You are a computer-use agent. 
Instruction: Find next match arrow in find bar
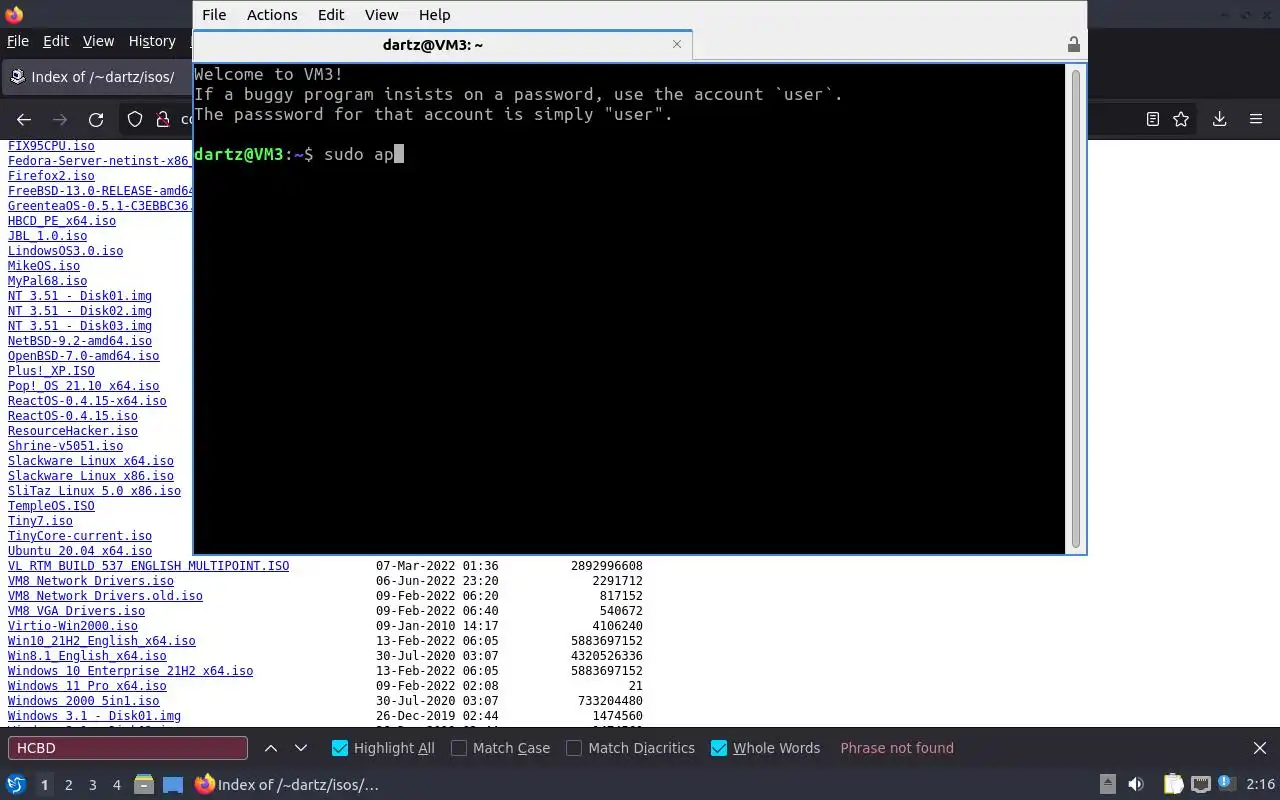point(301,748)
